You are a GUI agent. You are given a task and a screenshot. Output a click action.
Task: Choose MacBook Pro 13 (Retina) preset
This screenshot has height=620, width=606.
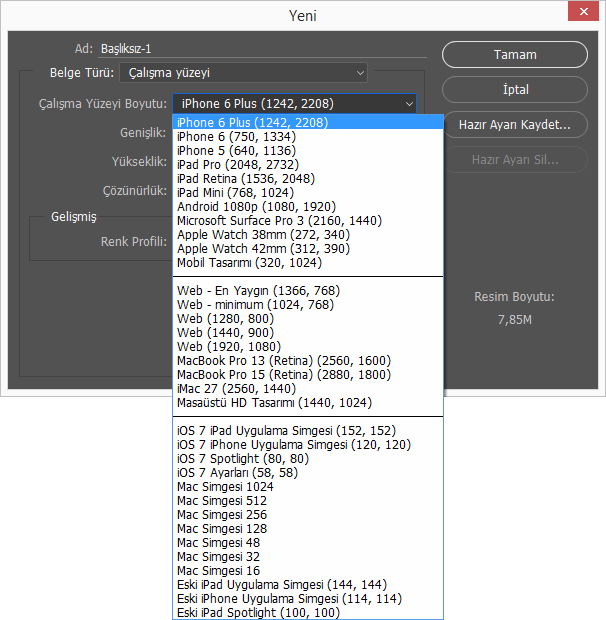click(x=308, y=361)
